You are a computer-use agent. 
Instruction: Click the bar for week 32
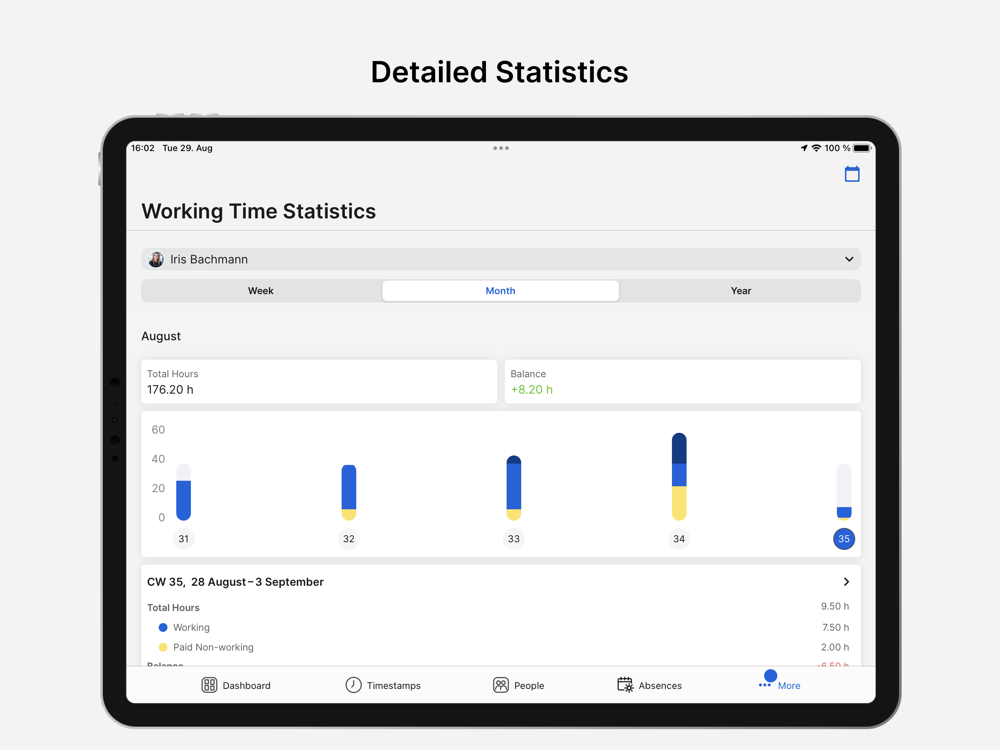point(349,492)
